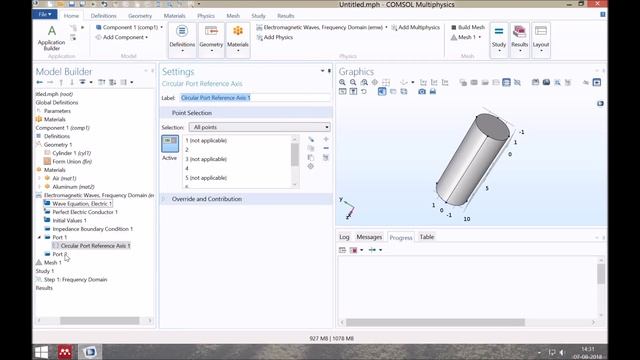Image resolution: width=640 pixels, height=360 pixels.
Task: Click the reset view rotation arrow icon
Action: pyautogui.click(x=364, y=92)
